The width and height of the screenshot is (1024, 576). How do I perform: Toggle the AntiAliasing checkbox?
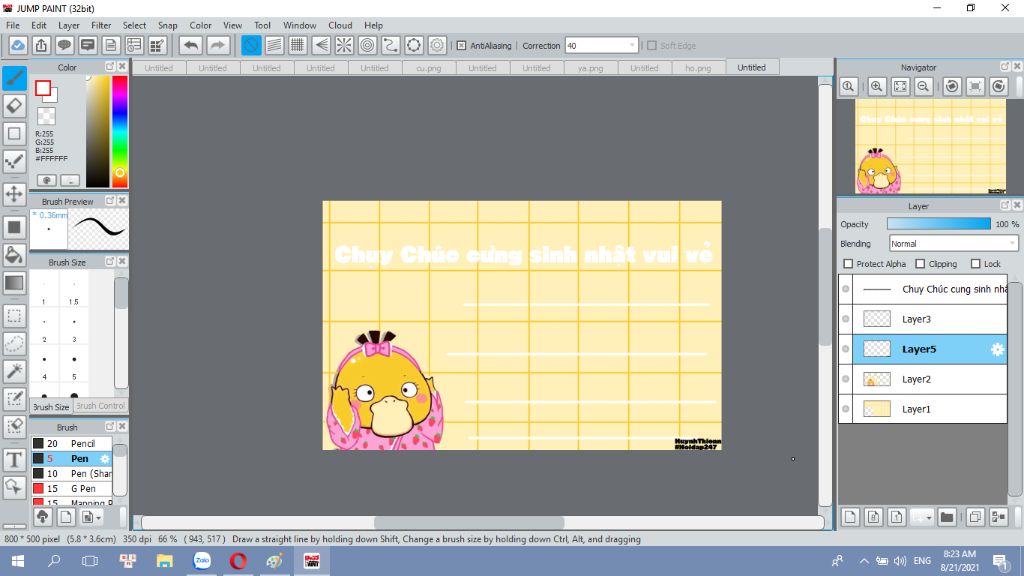point(461,46)
